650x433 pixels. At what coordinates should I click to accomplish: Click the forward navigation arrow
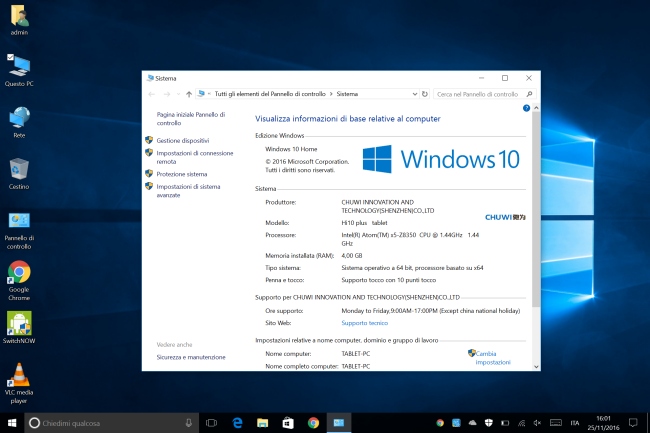pyautogui.click(x=167, y=94)
